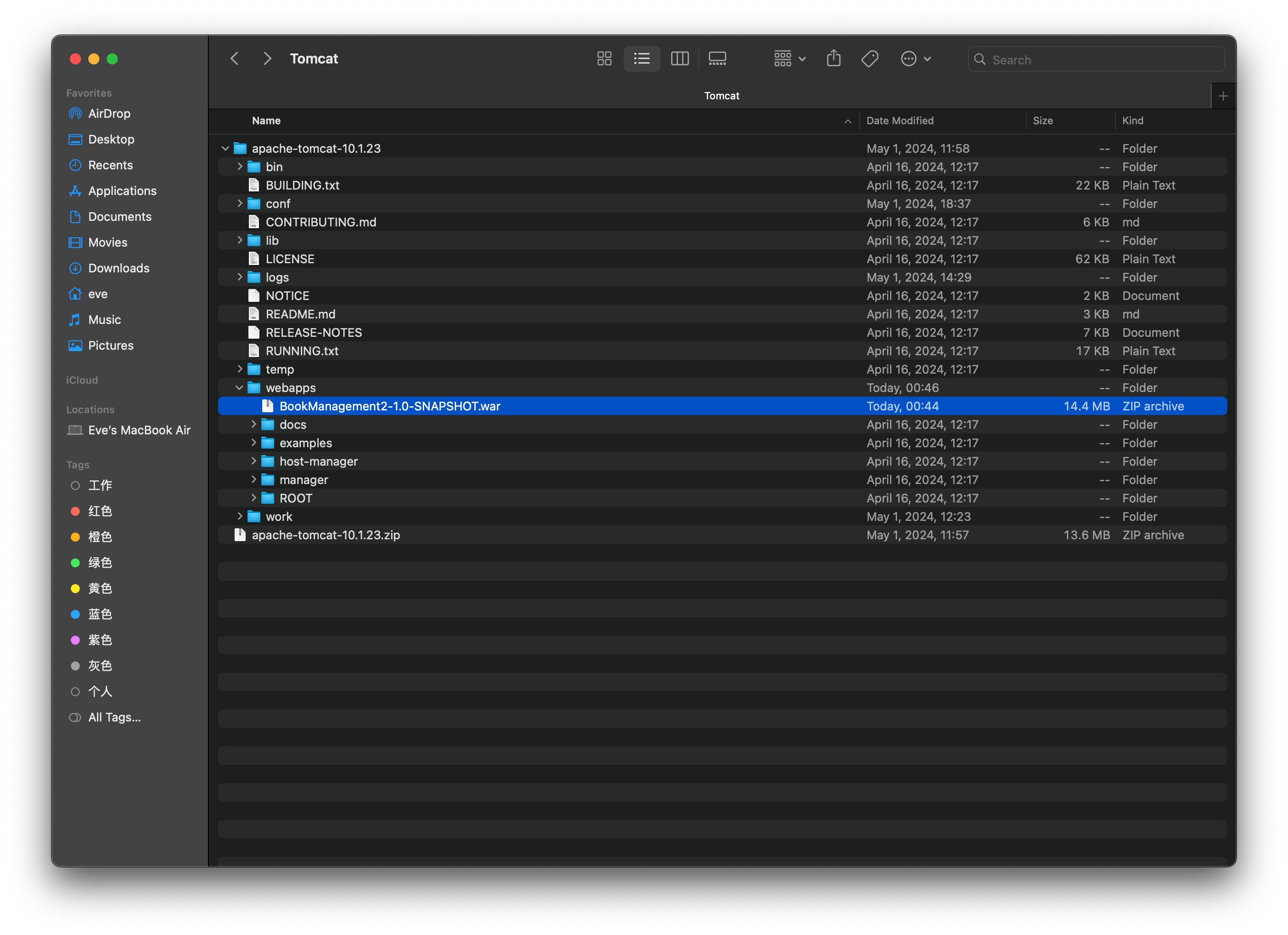The image size is (1288, 935).
Task: Select the Tomcat tab
Action: pos(721,95)
